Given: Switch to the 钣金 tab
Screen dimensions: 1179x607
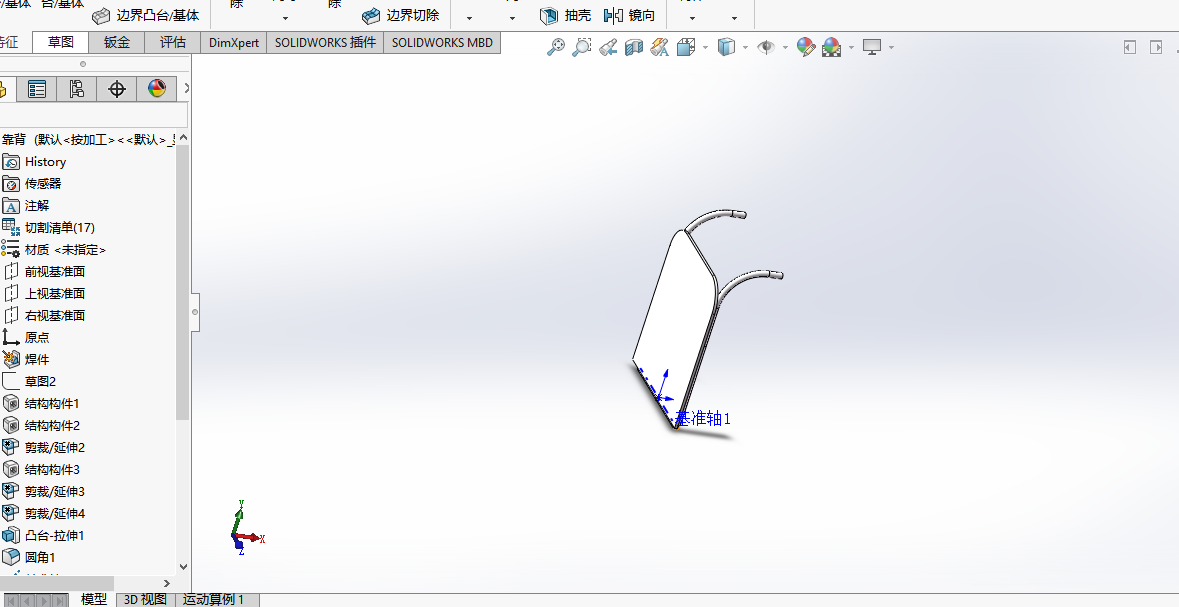Looking at the screenshot, I should click(x=117, y=42).
